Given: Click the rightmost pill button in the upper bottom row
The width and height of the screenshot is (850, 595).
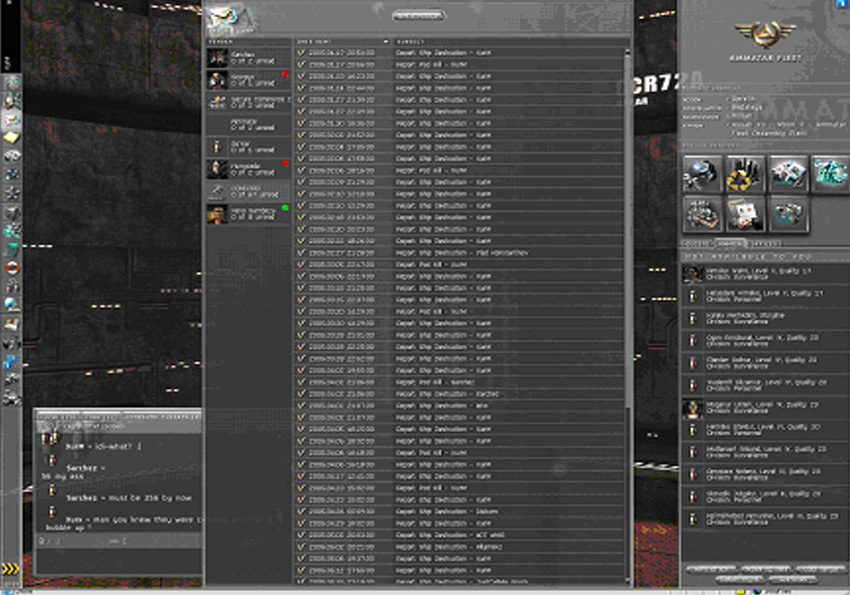Looking at the screenshot, I should pos(820,570).
